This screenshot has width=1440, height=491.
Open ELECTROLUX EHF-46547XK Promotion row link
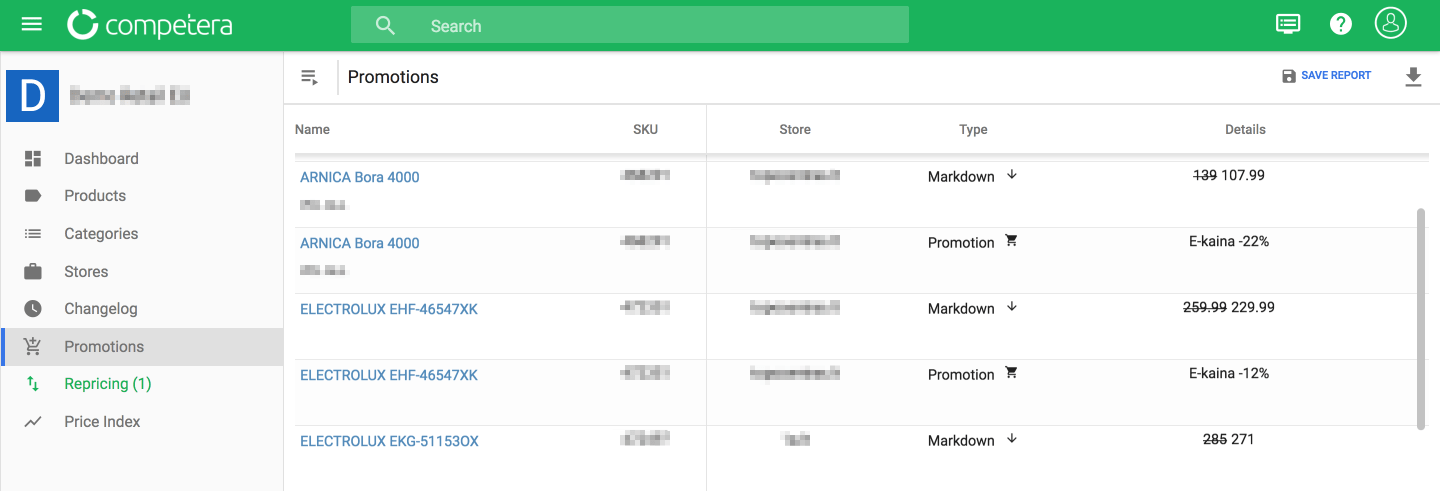point(389,375)
